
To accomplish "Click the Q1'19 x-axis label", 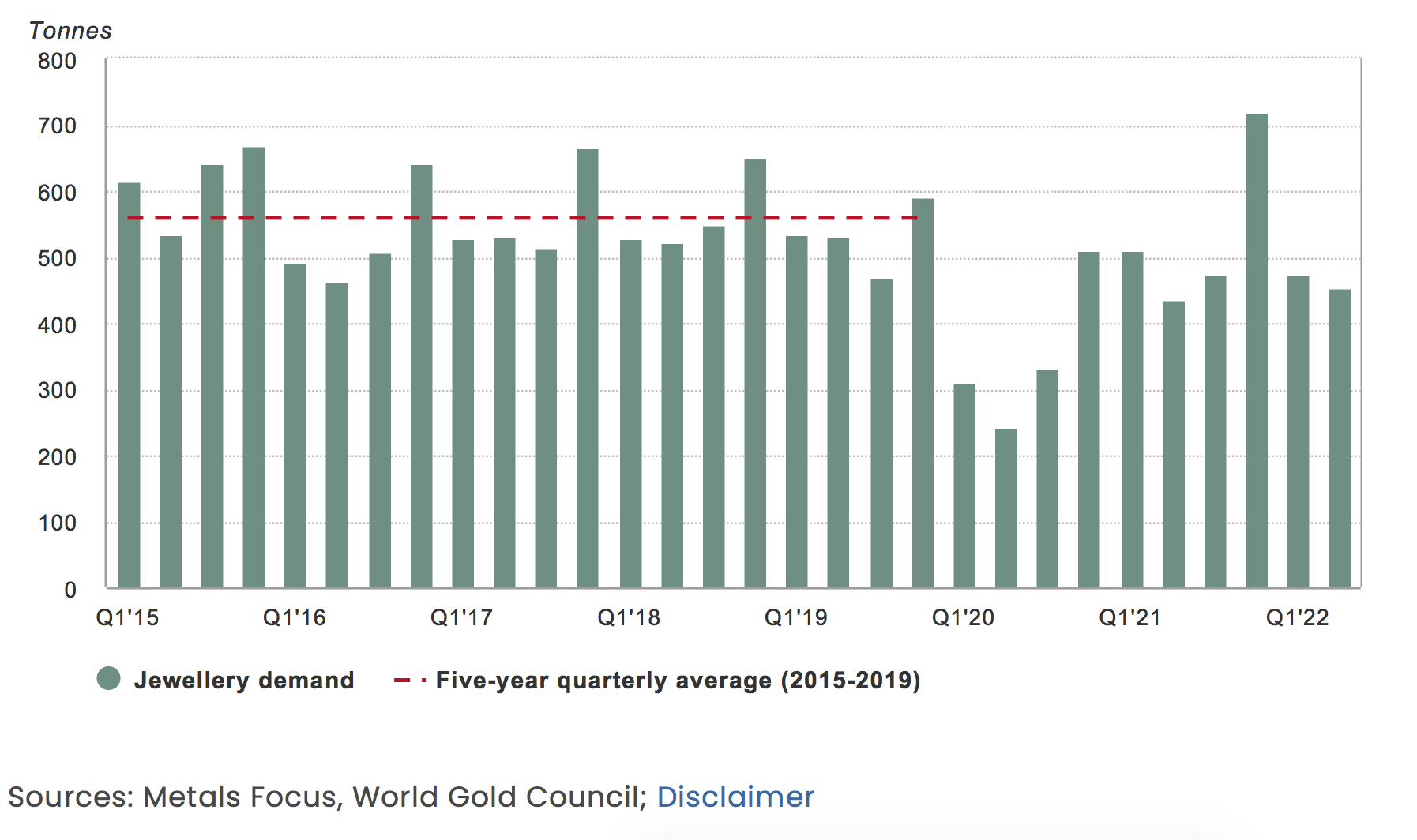I will coord(795,617).
